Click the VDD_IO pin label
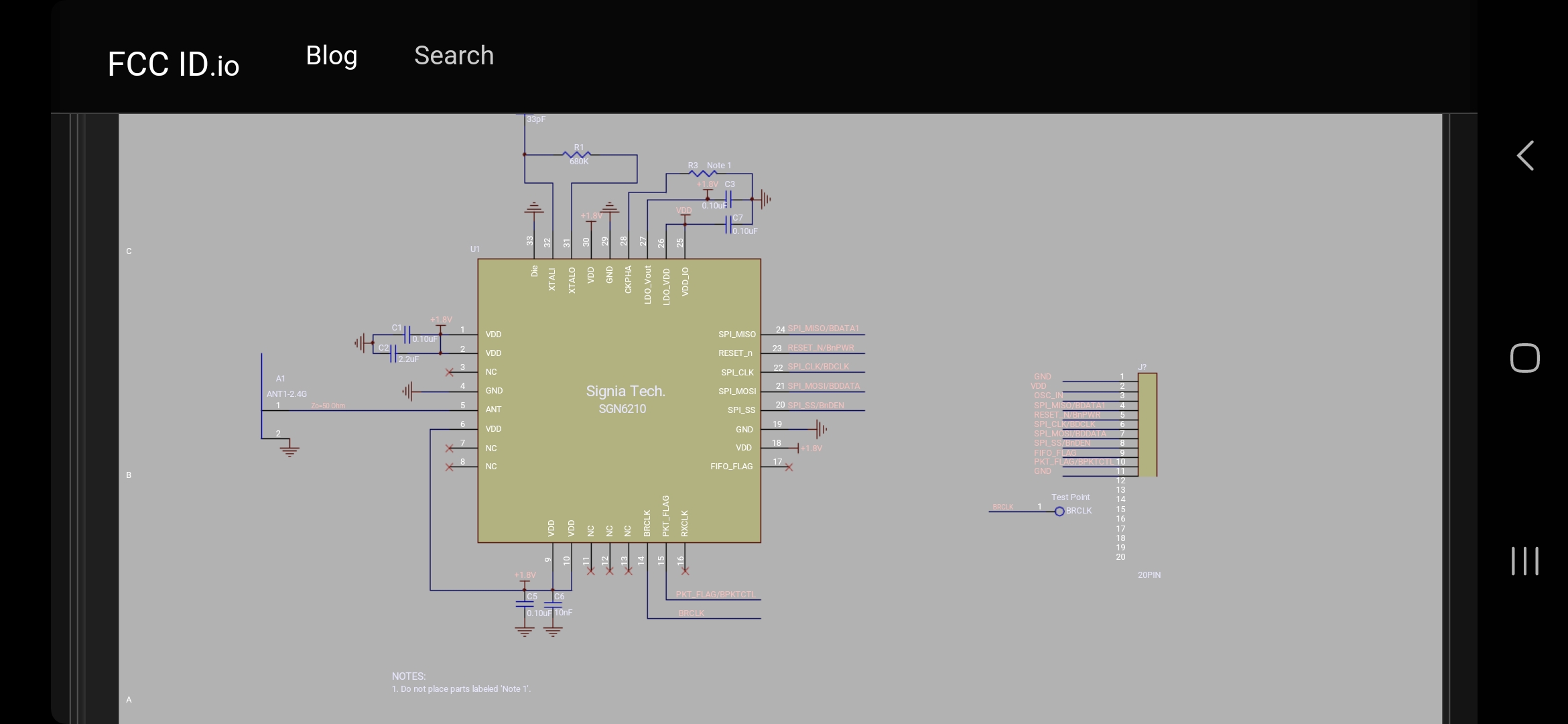1568x724 pixels. [685, 282]
